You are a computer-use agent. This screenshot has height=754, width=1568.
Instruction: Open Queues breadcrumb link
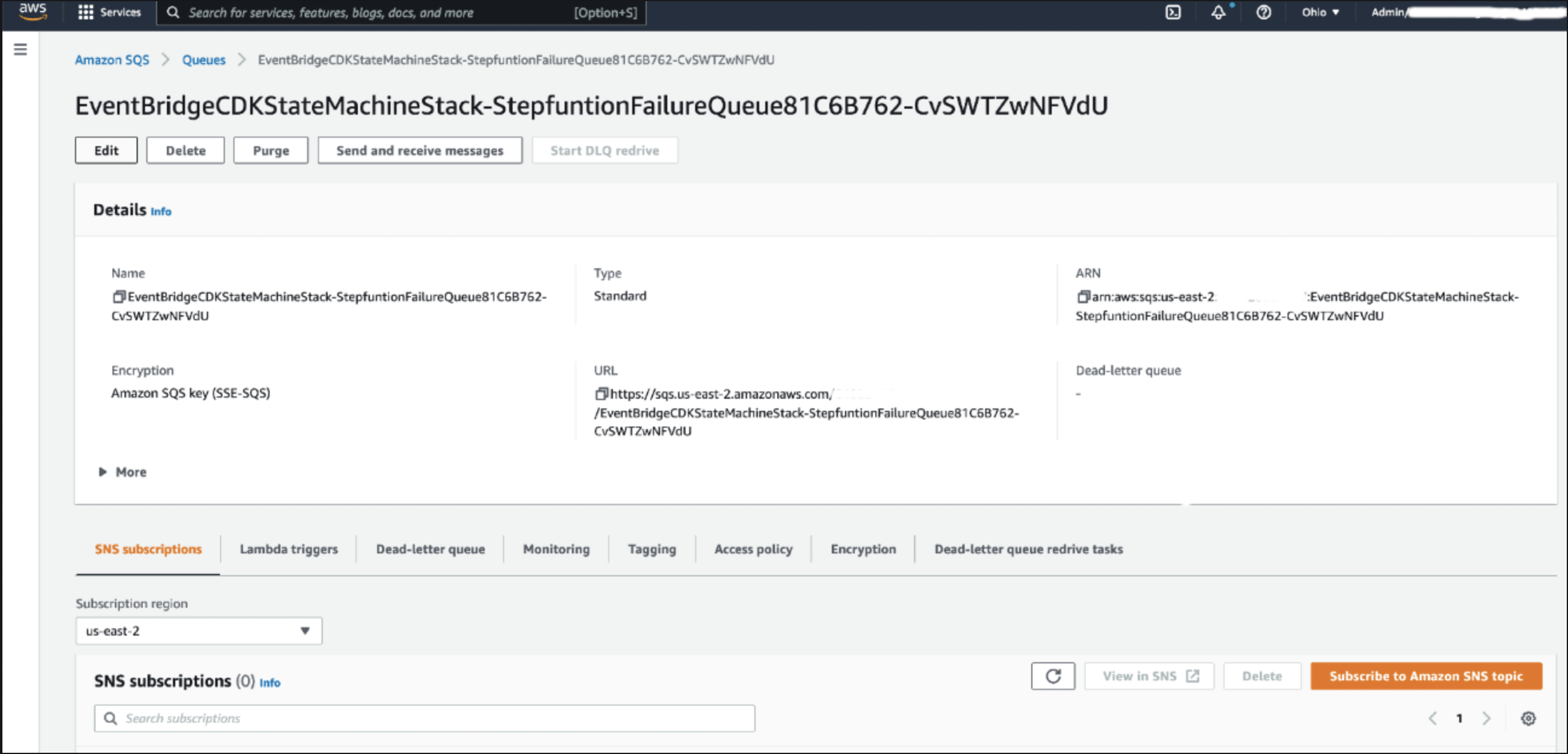pos(204,60)
